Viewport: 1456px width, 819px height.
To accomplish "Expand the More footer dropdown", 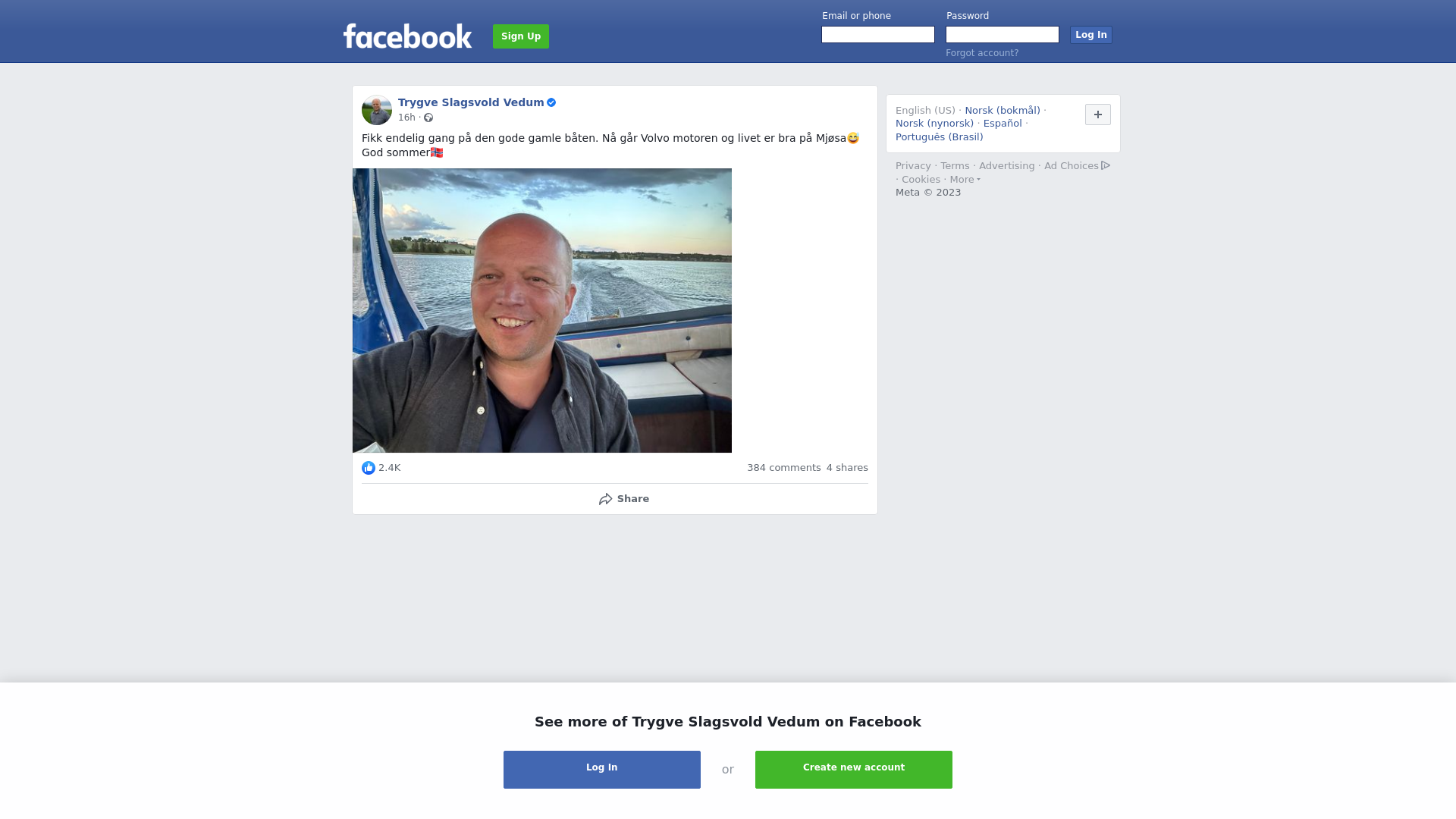I will 965,180.
